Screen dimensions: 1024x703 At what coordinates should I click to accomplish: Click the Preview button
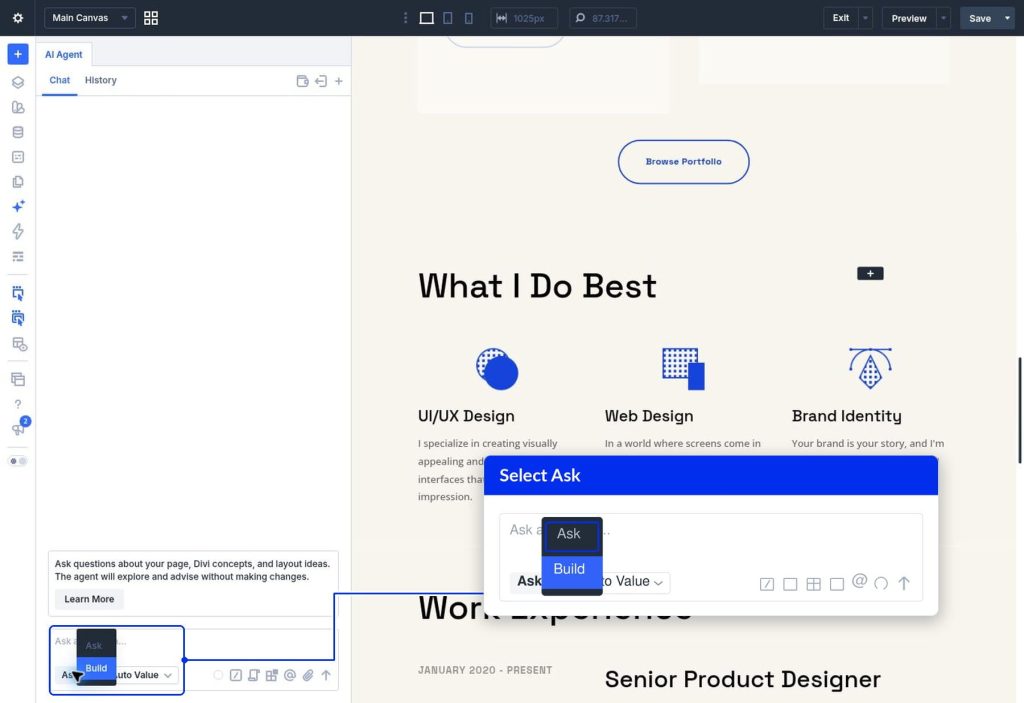click(909, 18)
